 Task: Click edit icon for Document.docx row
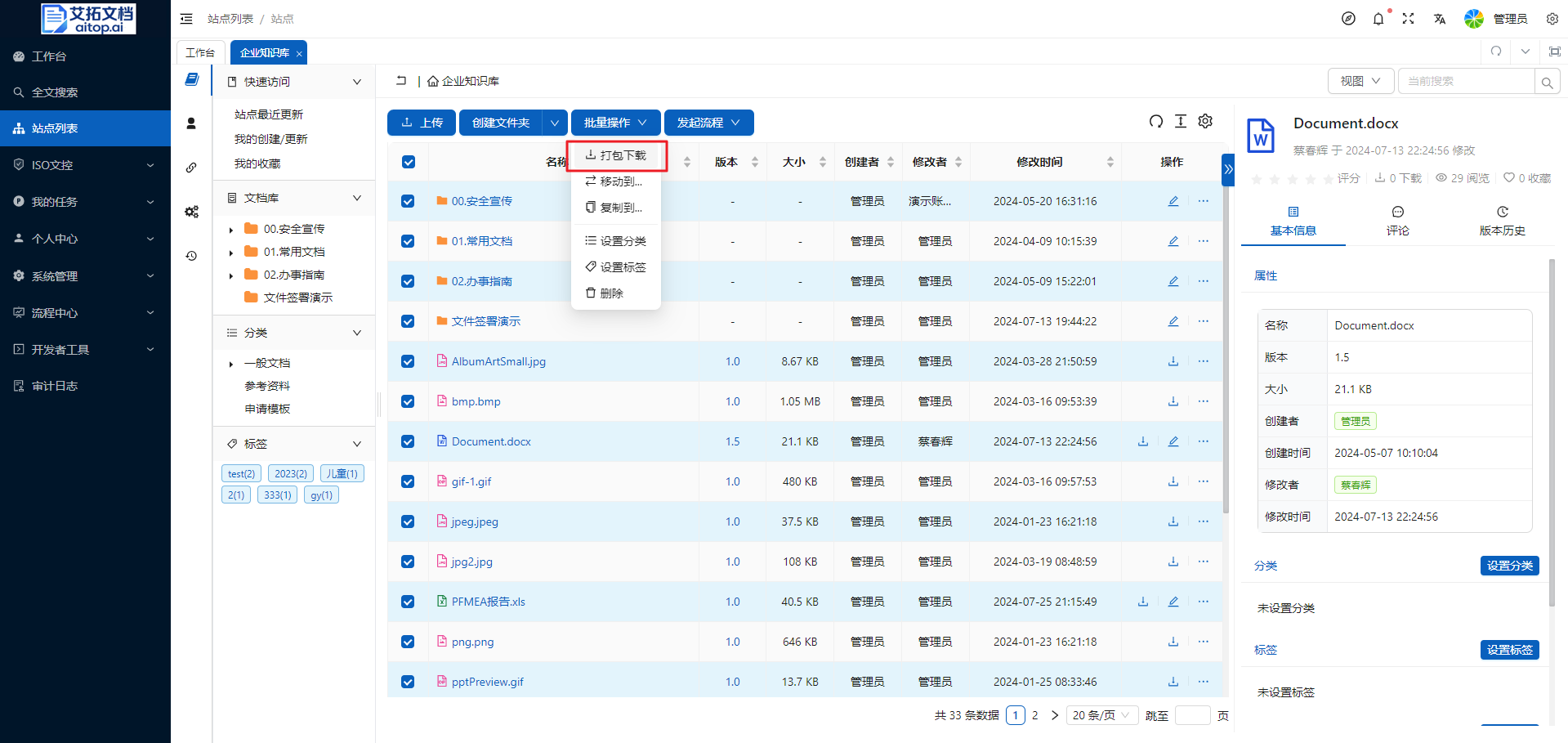pyautogui.click(x=1173, y=441)
